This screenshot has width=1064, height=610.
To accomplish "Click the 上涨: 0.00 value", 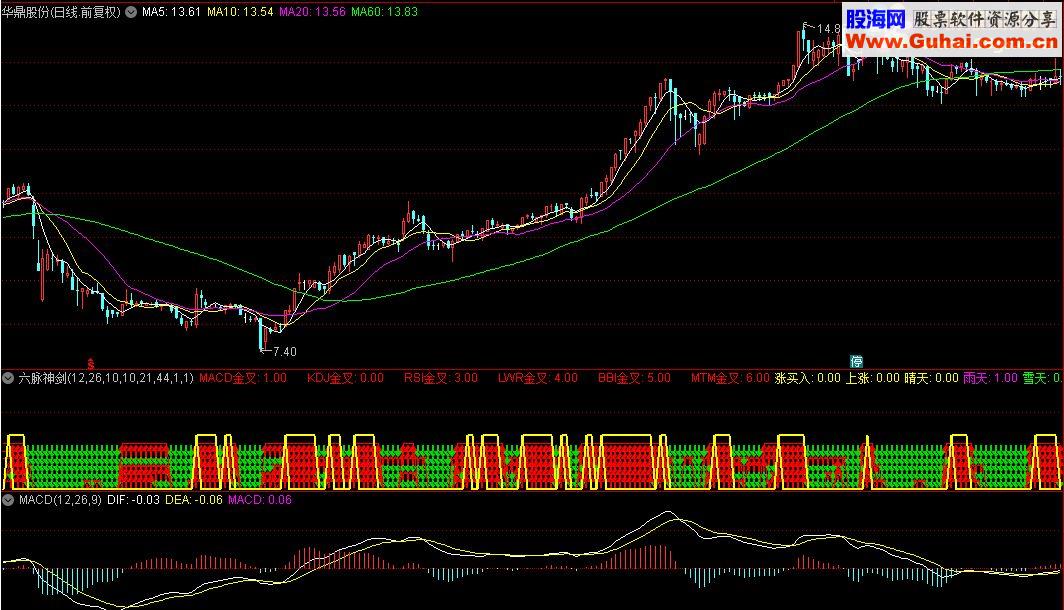I will pyautogui.click(x=873, y=378).
